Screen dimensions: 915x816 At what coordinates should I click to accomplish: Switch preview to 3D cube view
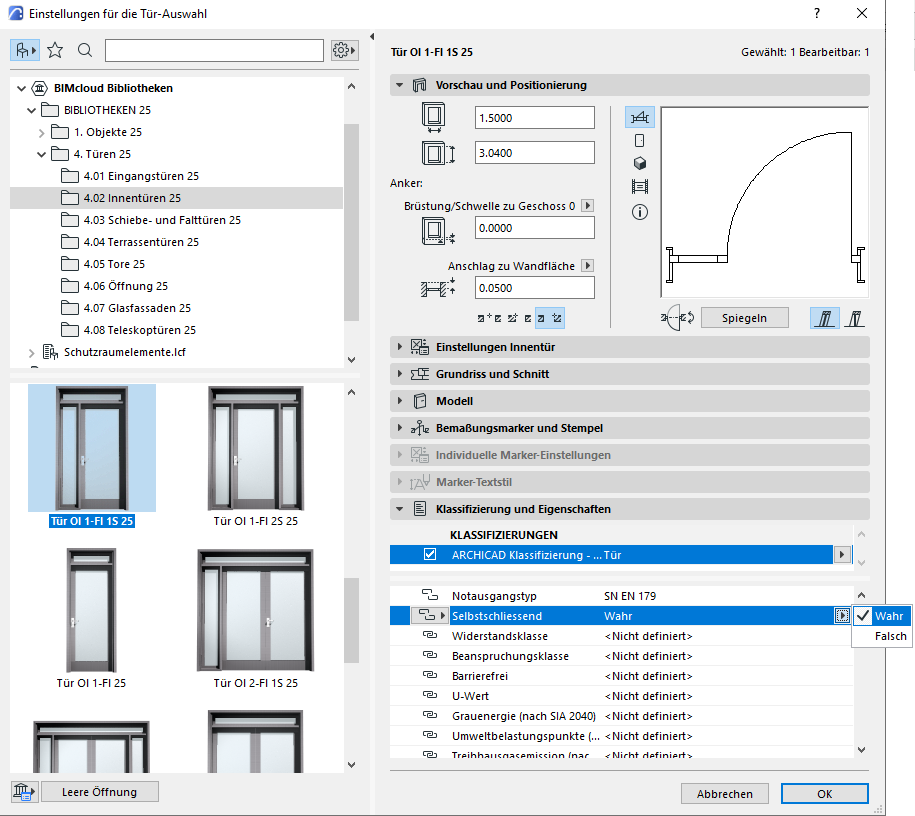tap(640, 163)
